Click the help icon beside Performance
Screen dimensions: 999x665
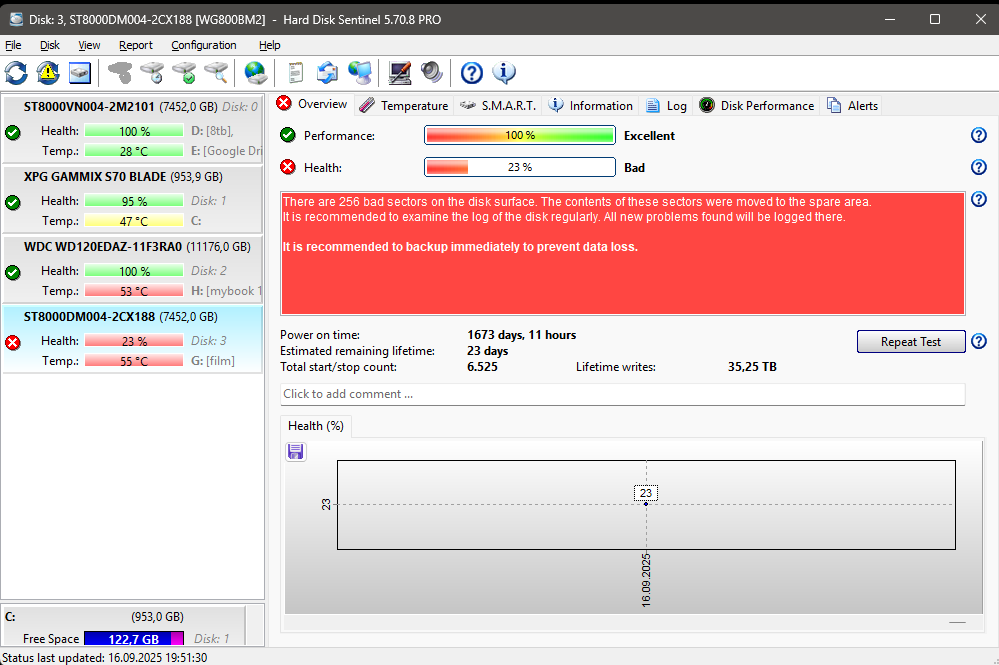pos(979,135)
